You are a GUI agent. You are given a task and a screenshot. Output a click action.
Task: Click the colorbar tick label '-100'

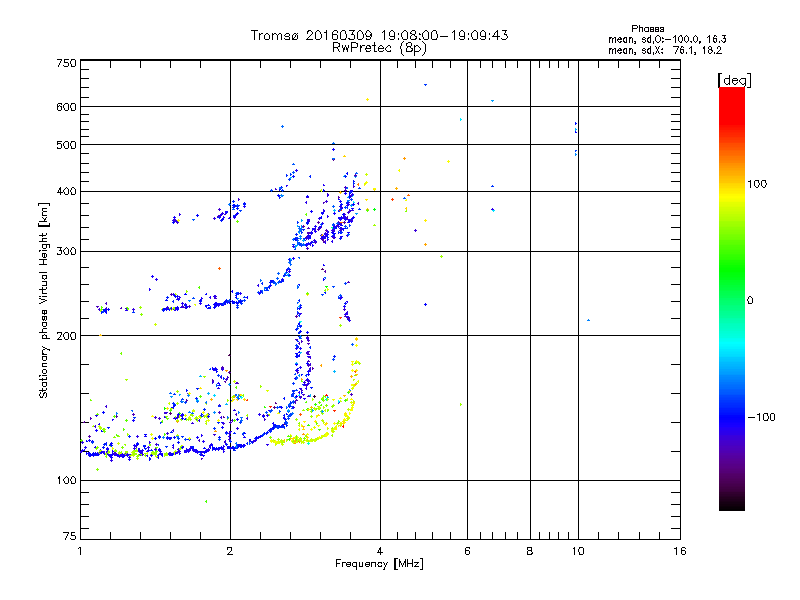click(761, 417)
